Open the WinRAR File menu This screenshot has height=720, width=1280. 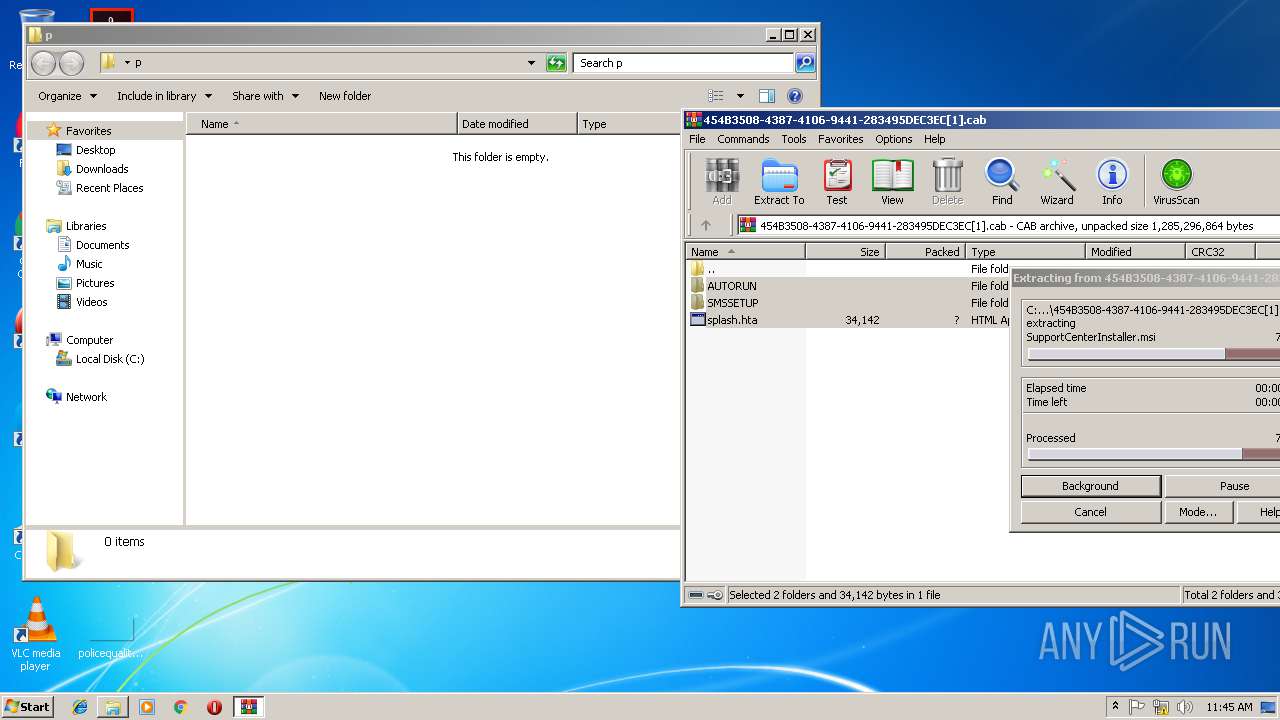[697, 139]
